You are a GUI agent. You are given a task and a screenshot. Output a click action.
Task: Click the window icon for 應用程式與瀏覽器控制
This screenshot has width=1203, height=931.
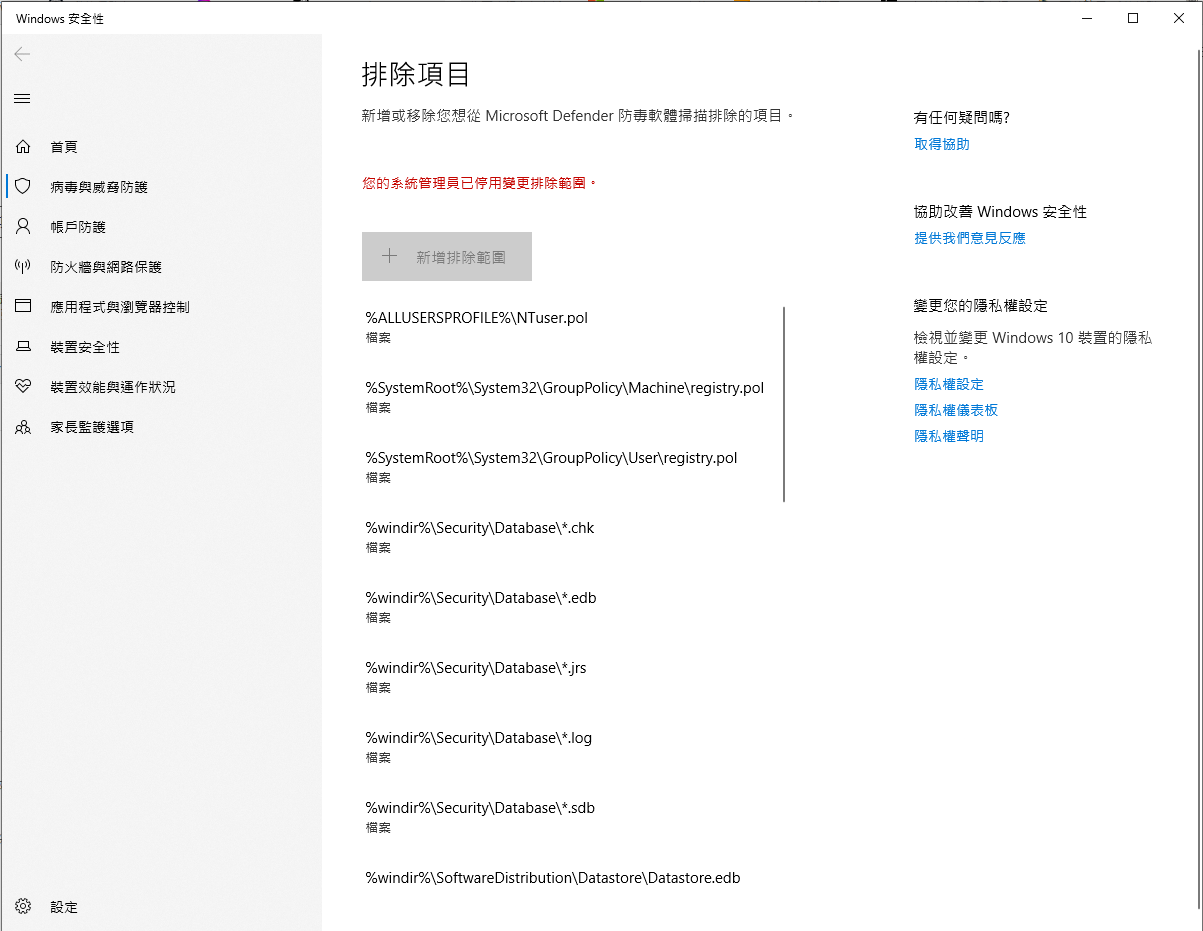click(x=23, y=307)
